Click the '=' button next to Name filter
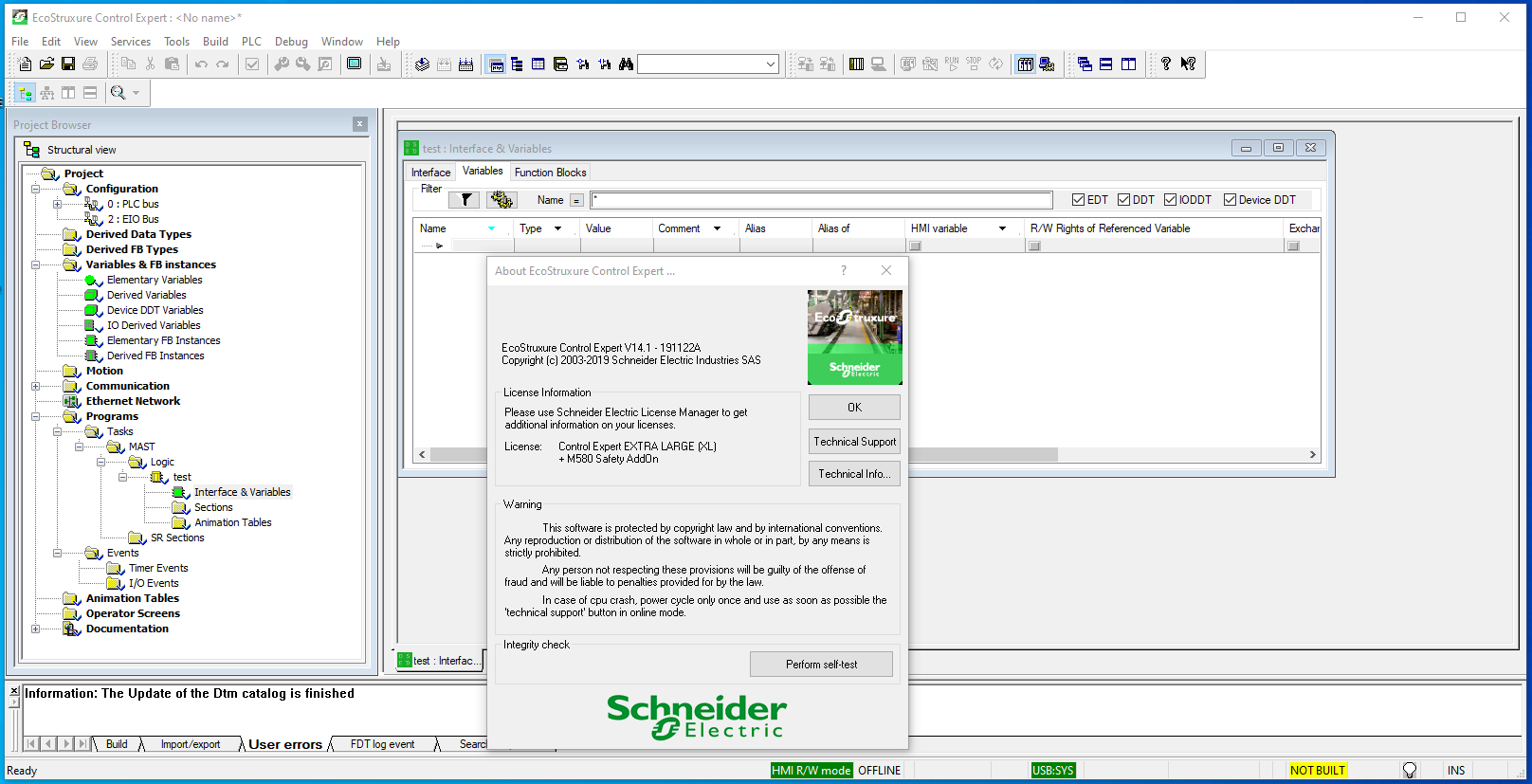 576,200
